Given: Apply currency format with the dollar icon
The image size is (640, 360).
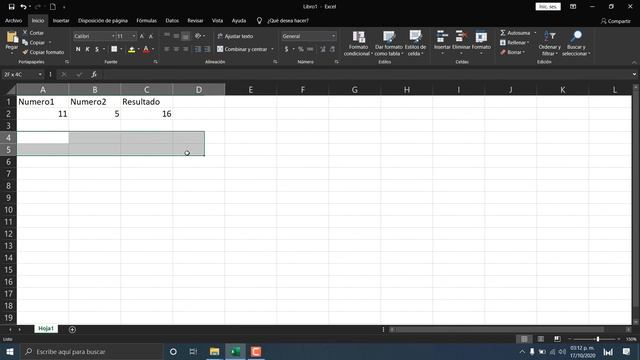Looking at the screenshot, I should click(x=287, y=49).
